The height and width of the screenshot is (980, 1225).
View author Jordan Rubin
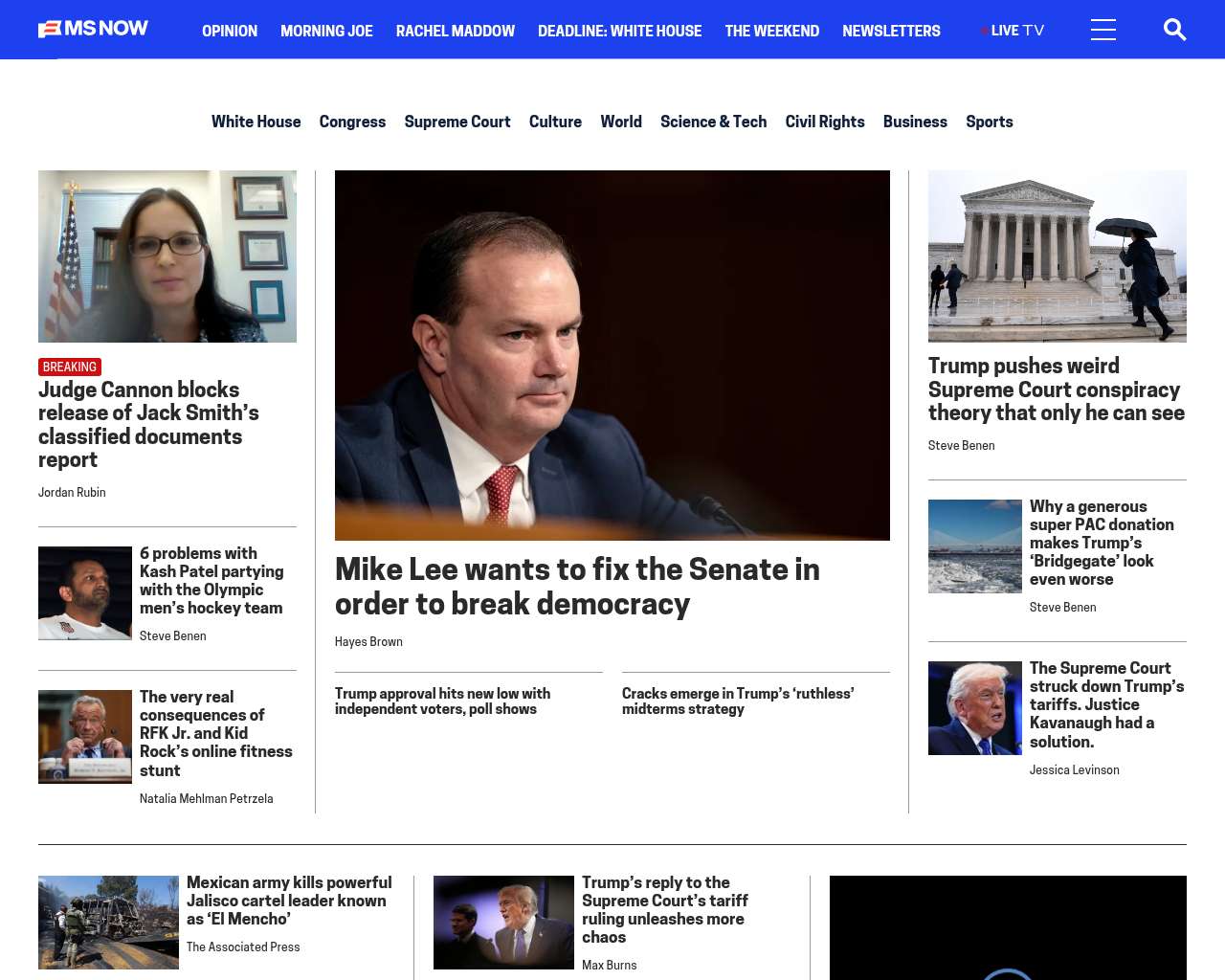[72, 492]
